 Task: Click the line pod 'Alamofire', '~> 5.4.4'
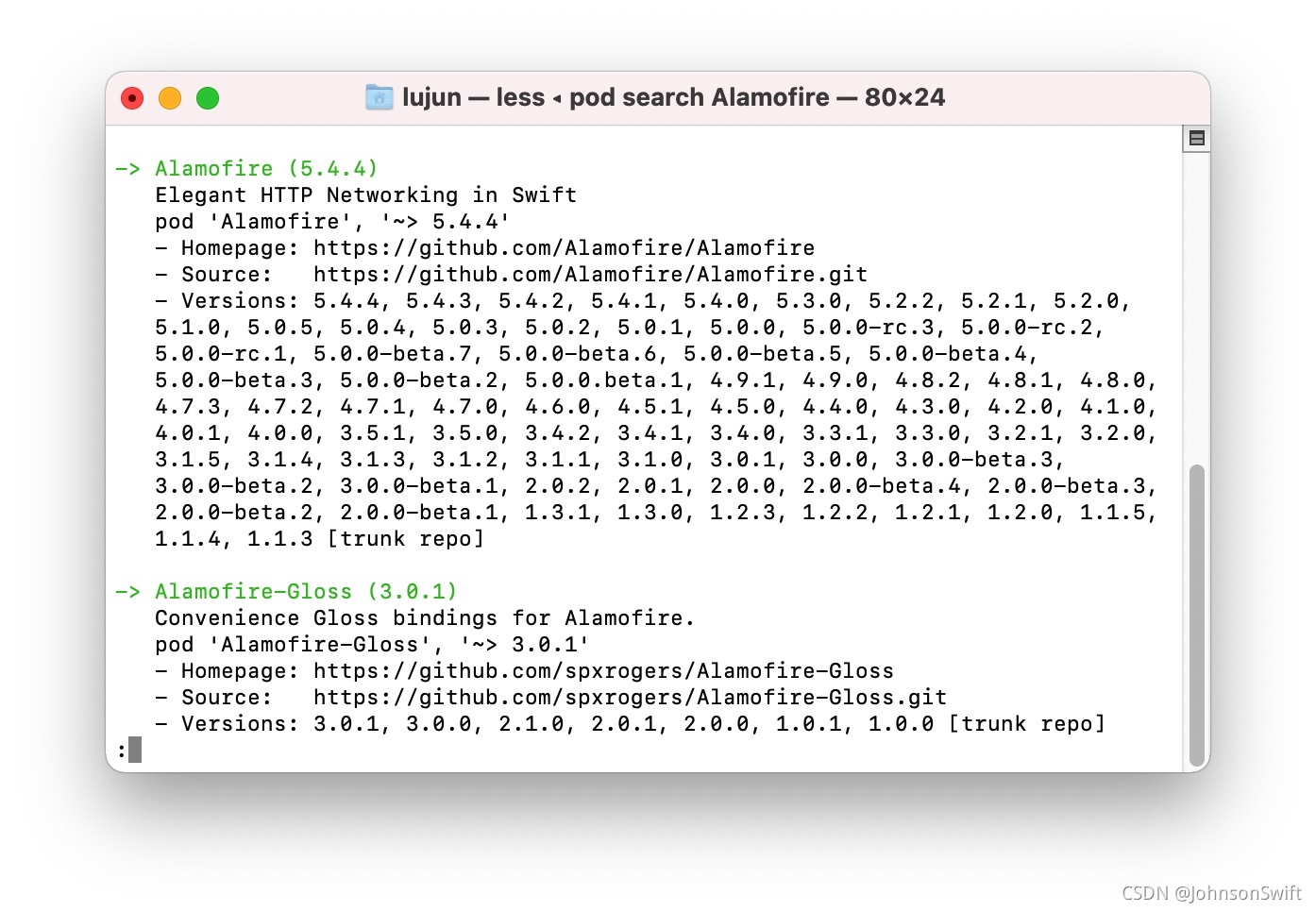click(x=332, y=222)
